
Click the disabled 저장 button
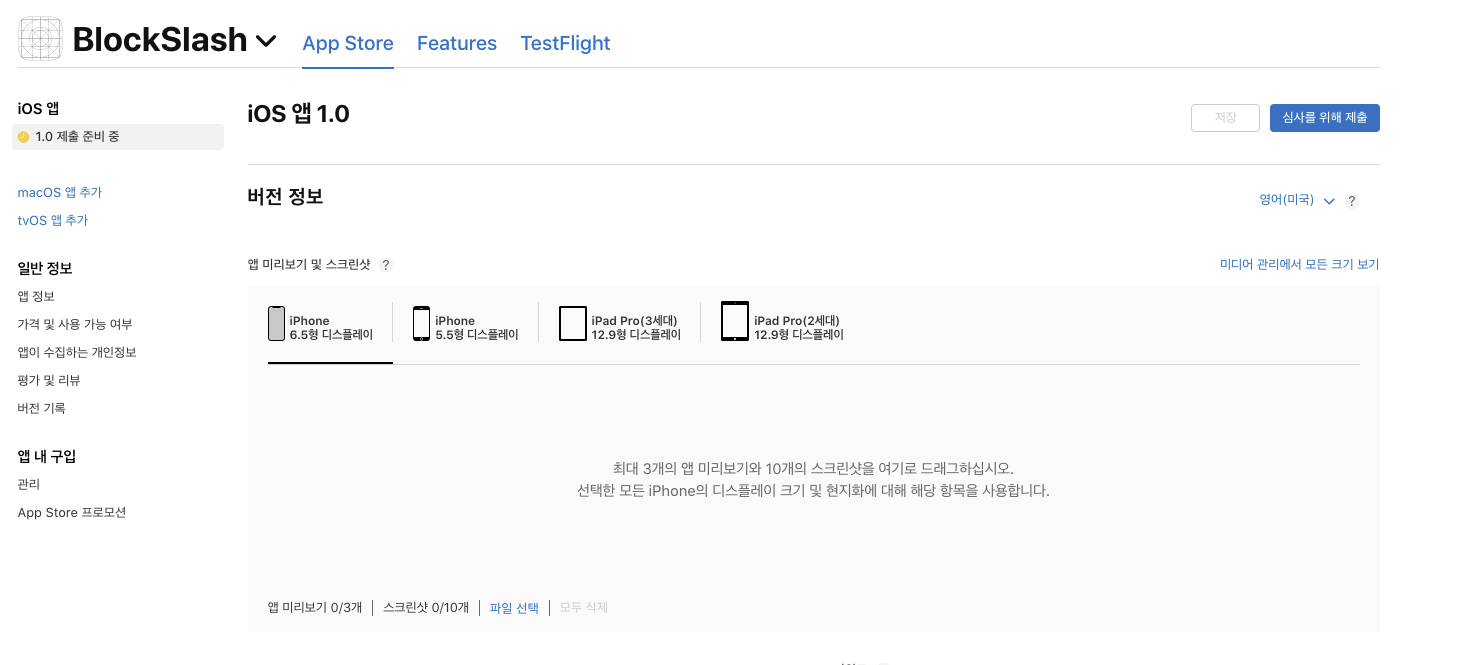point(1225,118)
